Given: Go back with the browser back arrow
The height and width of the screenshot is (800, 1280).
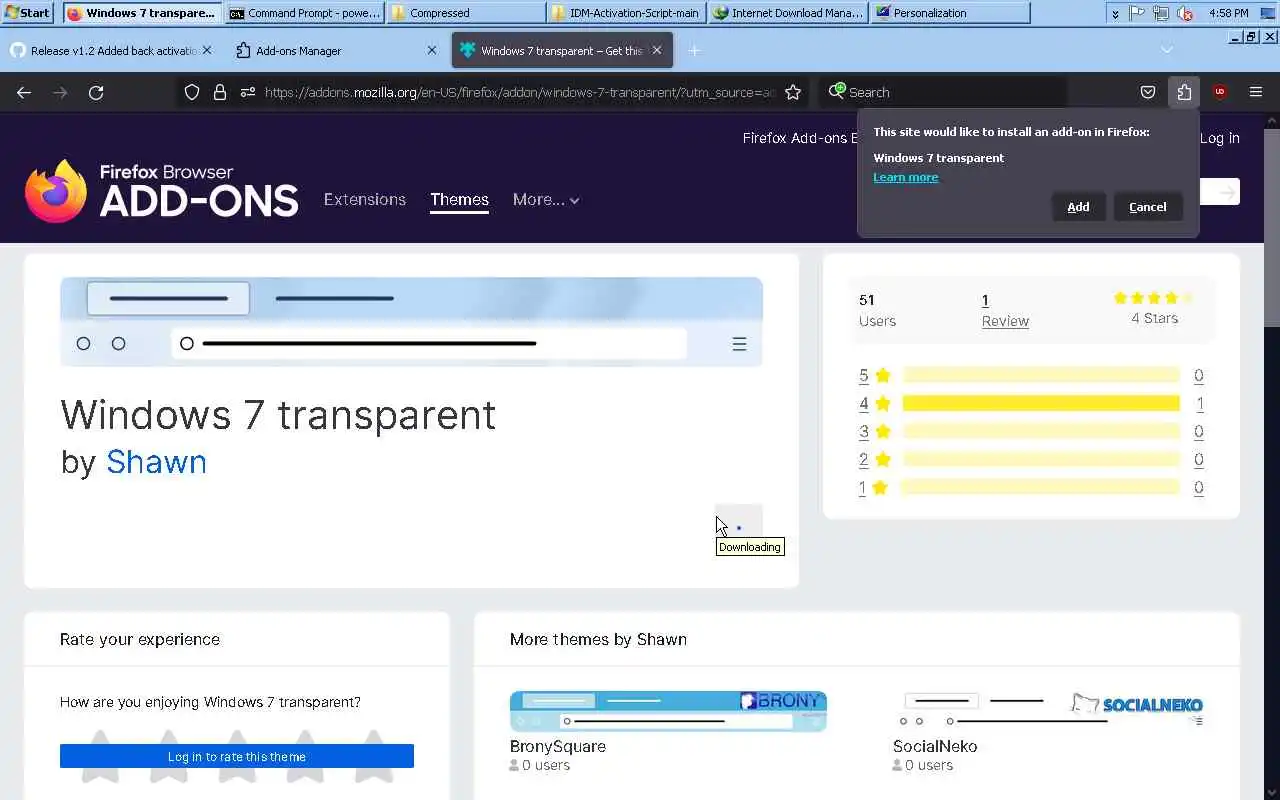Looking at the screenshot, I should [x=24, y=92].
